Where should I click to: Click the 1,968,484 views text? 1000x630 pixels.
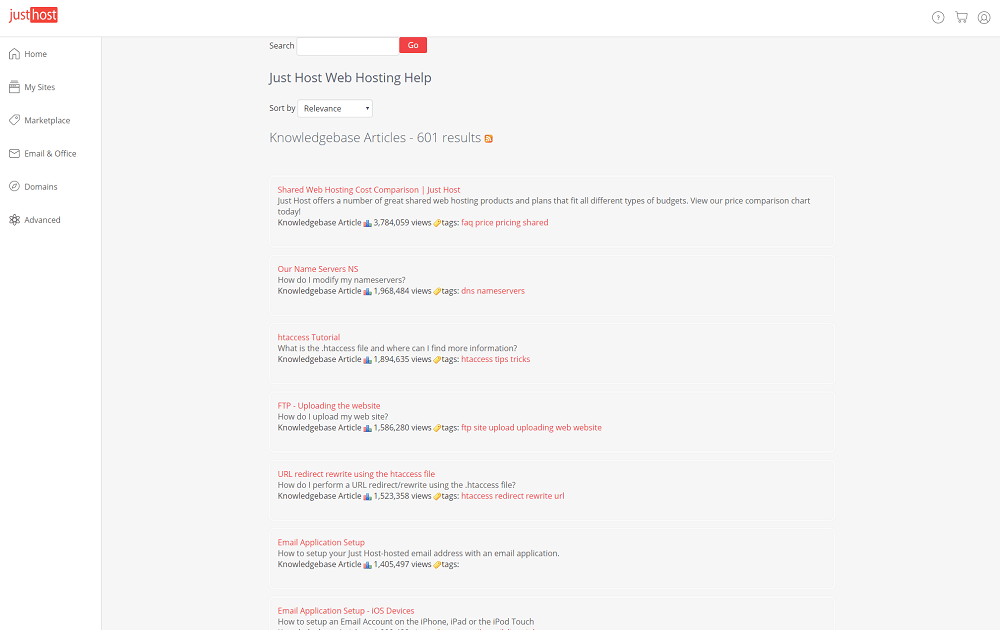click(x=402, y=291)
